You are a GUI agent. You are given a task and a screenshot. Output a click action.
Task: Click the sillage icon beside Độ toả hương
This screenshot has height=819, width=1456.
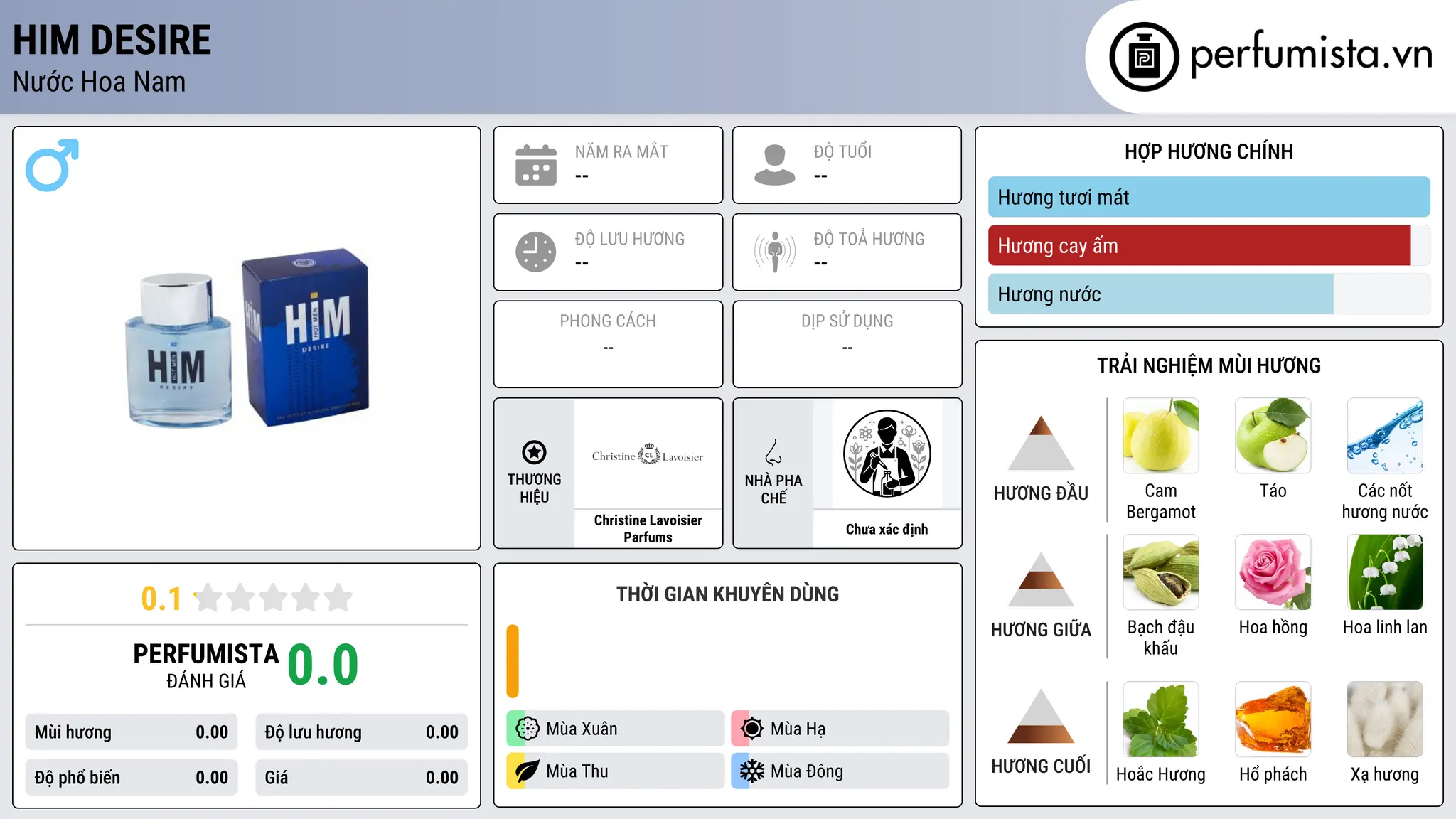coord(775,252)
